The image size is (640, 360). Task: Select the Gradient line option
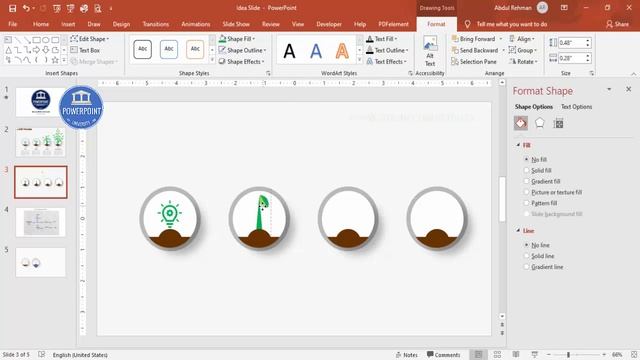click(526, 267)
